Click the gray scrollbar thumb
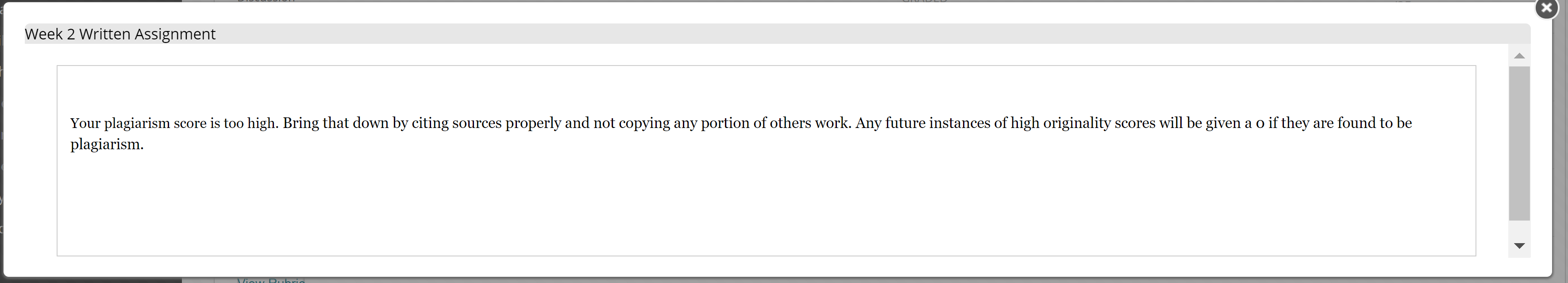The image size is (1568, 283). point(1519,143)
